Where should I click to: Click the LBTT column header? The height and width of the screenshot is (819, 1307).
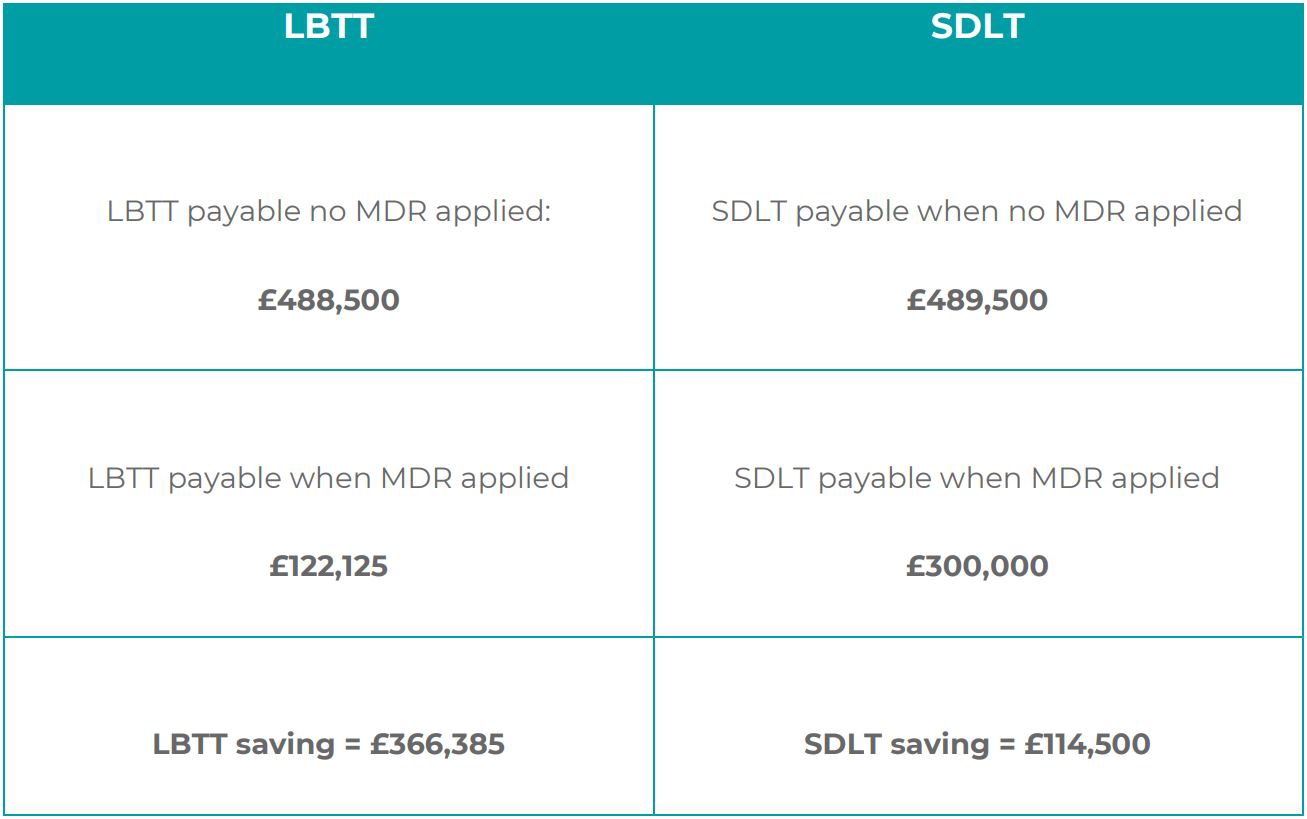tap(328, 27)
